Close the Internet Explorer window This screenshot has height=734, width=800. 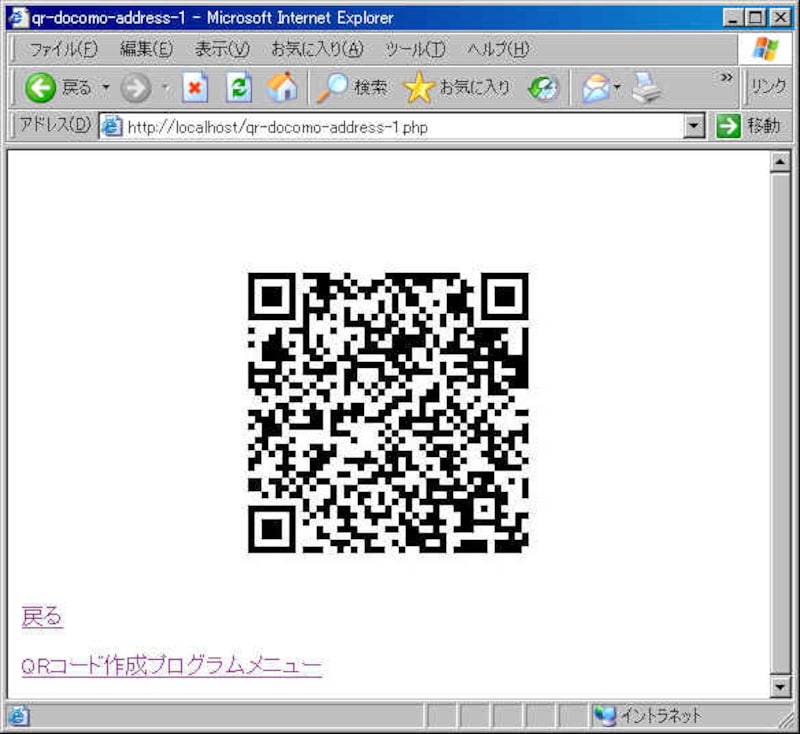coord(780,18)
